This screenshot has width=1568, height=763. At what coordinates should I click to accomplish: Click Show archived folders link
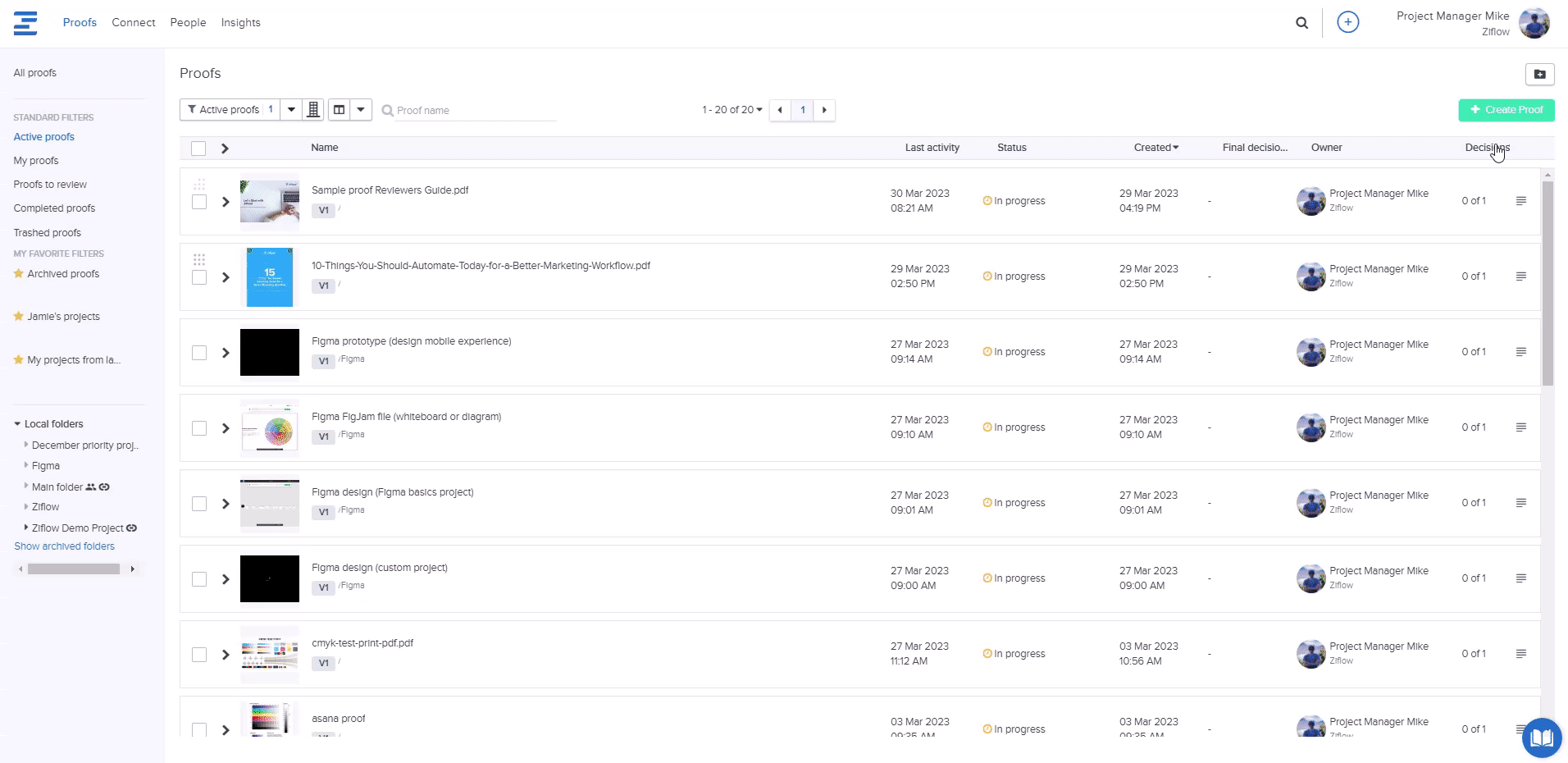click(x=64, y=546)
